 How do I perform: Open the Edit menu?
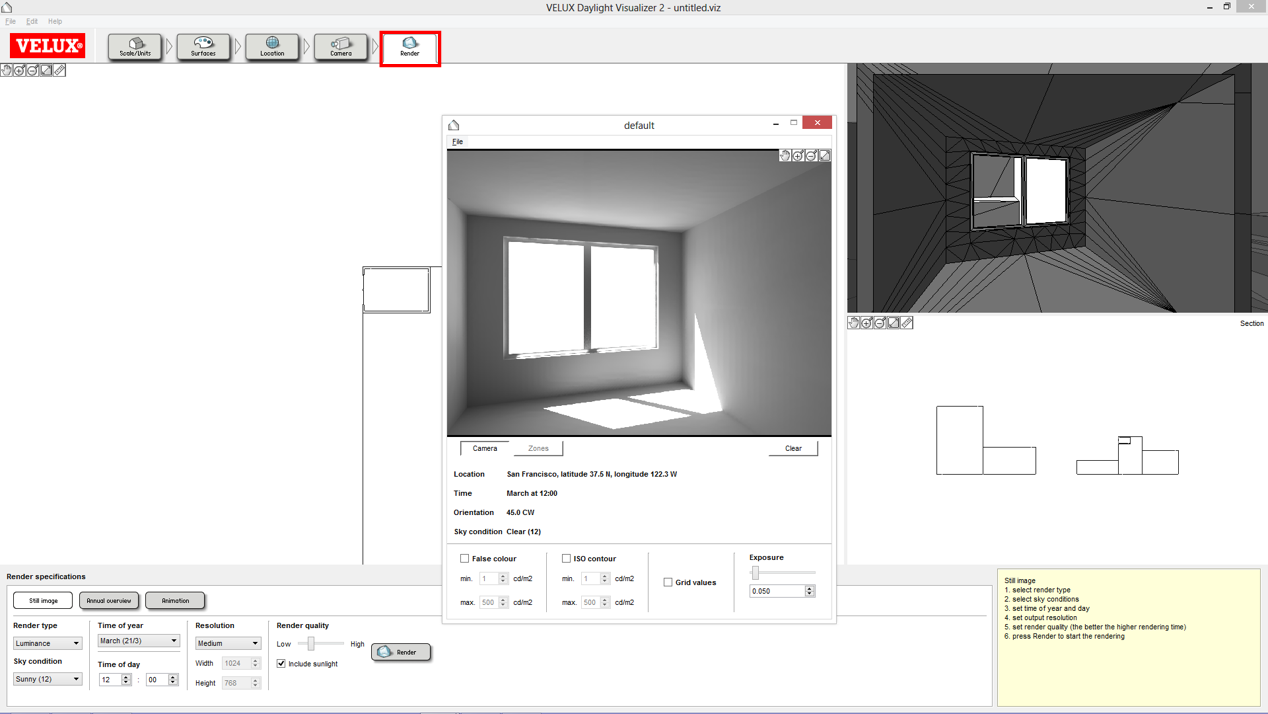click(32, 21)
